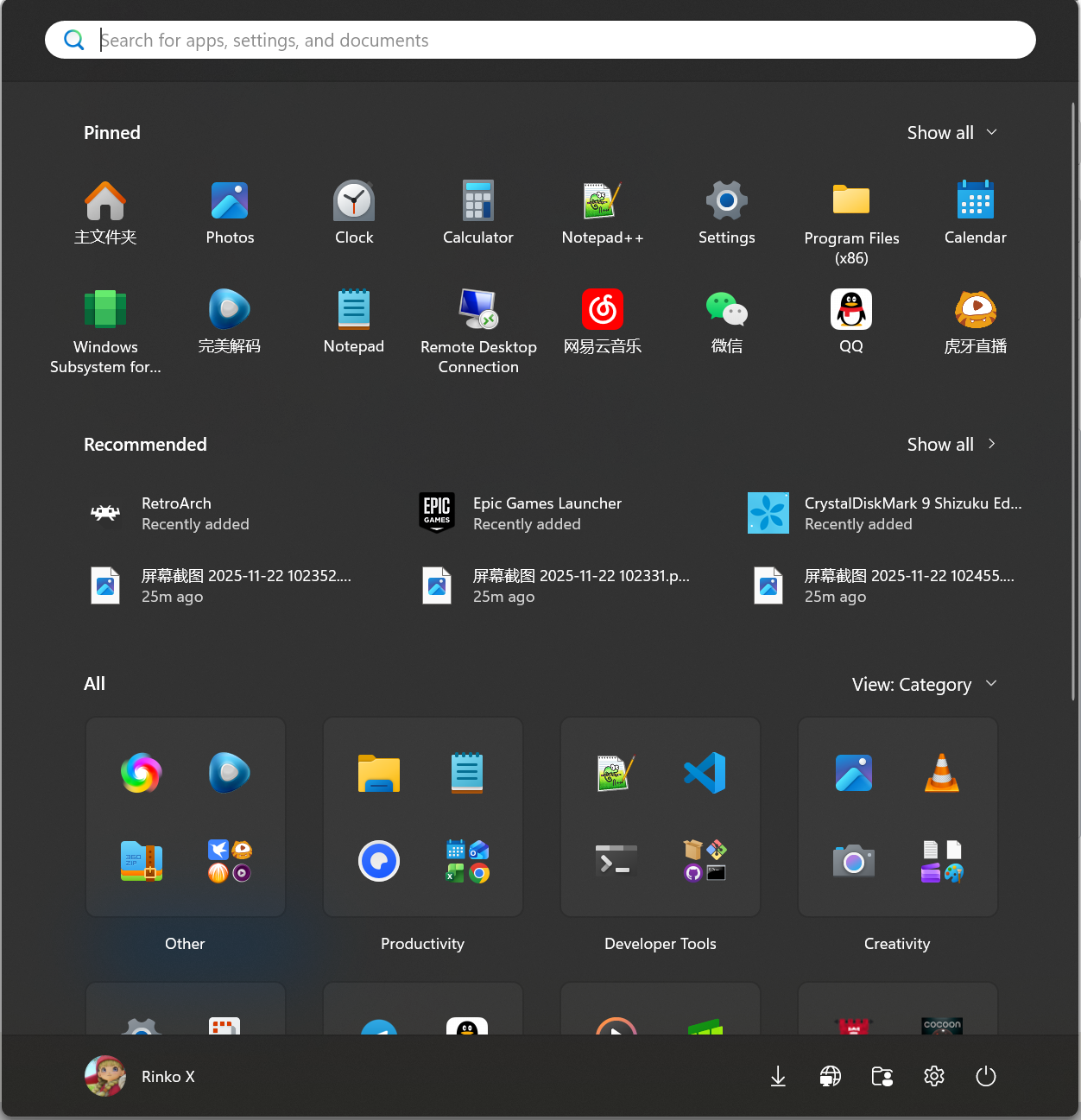Image resolution: width=1081 pixels, height=1120 pixels.
Task: Open 虎牙直播 streaming app
Action: click(975, 321)
